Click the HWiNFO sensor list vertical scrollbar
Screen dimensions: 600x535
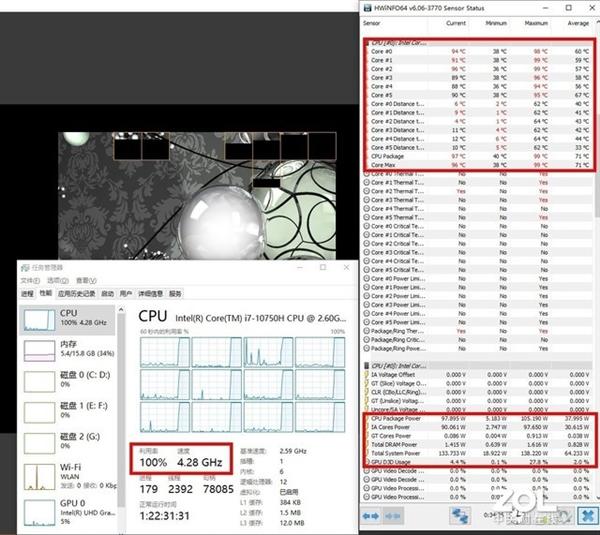pos(597,168)
